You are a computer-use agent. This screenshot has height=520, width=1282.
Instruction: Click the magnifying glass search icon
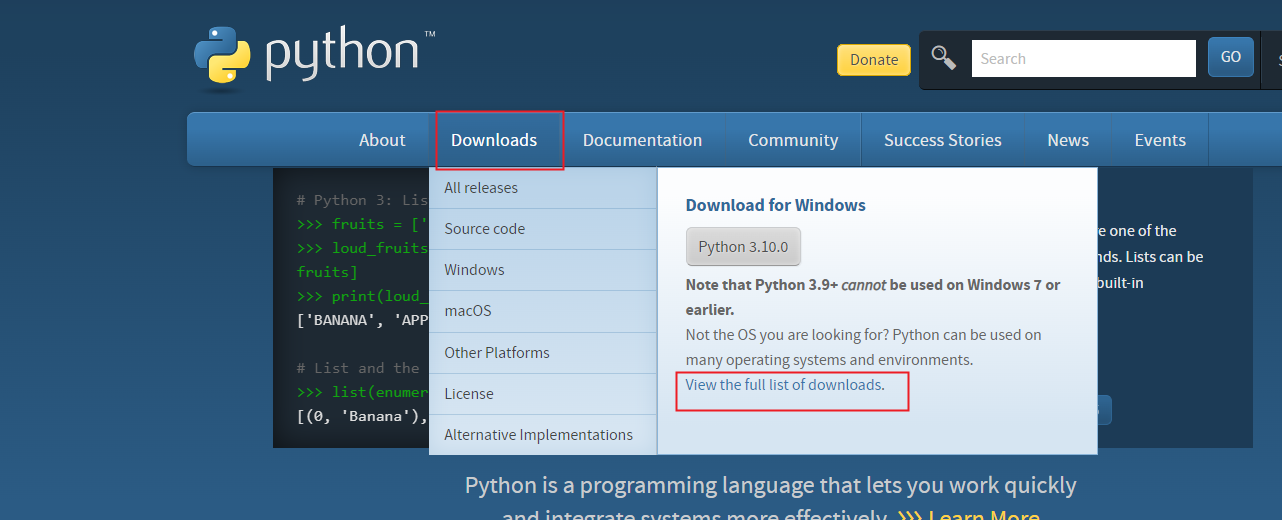[x=943, y=57]
